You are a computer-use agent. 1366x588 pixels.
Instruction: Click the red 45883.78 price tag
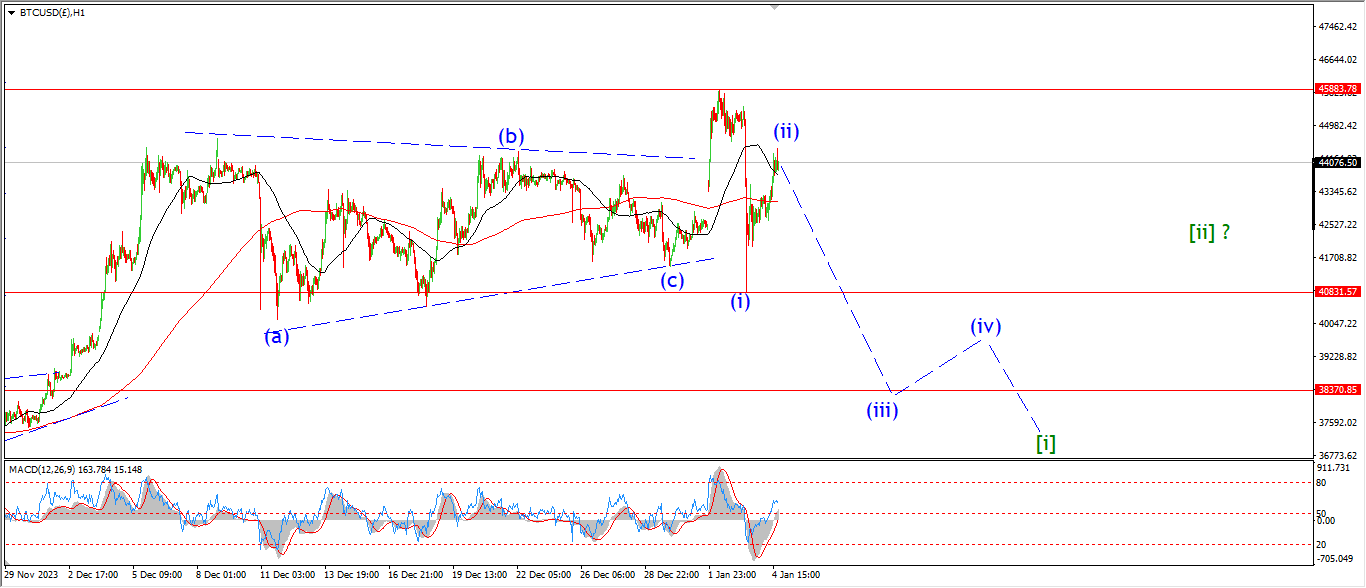[1337, 89]
